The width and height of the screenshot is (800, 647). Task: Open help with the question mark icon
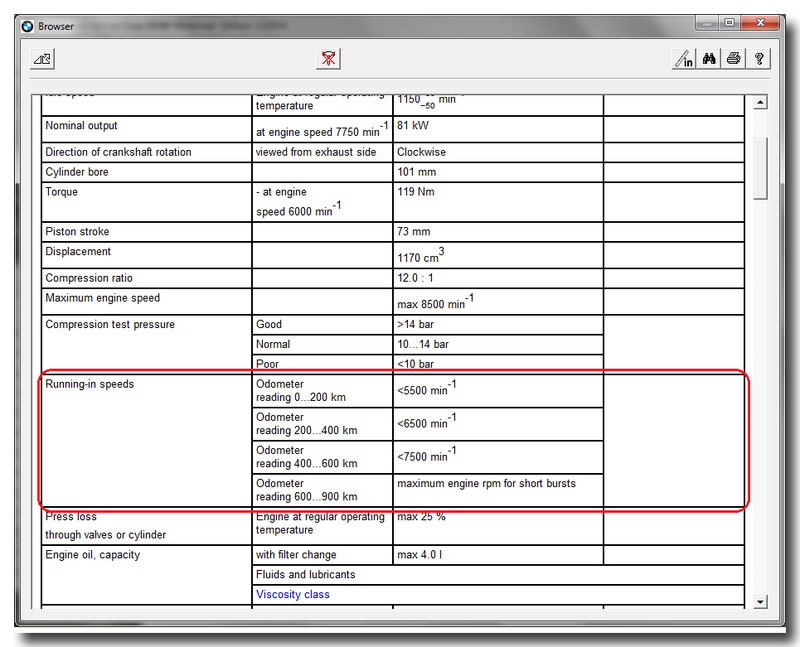coord(759,59)
